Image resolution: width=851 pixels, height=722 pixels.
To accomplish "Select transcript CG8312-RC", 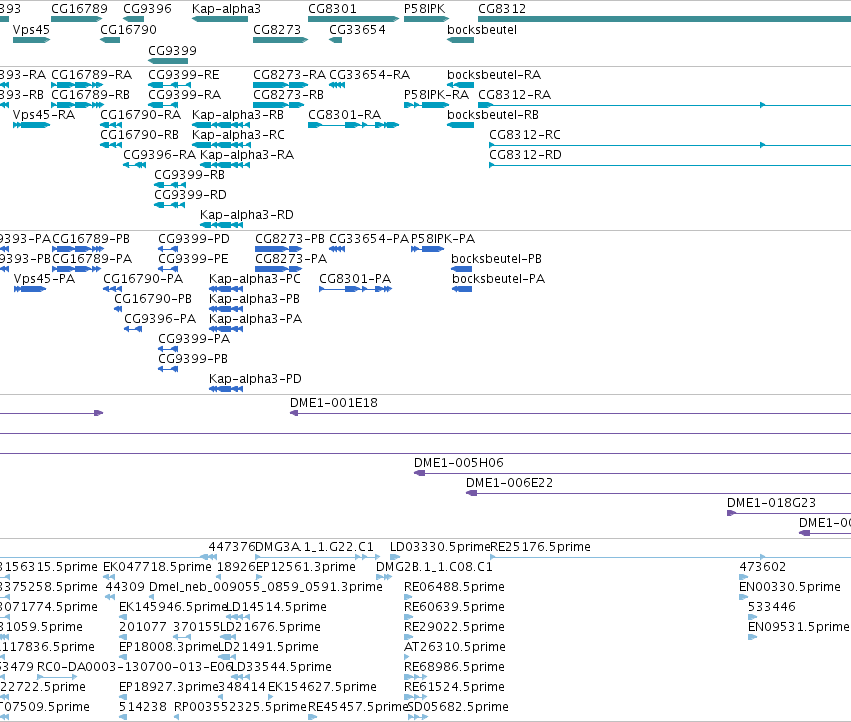I will point(670,145).
